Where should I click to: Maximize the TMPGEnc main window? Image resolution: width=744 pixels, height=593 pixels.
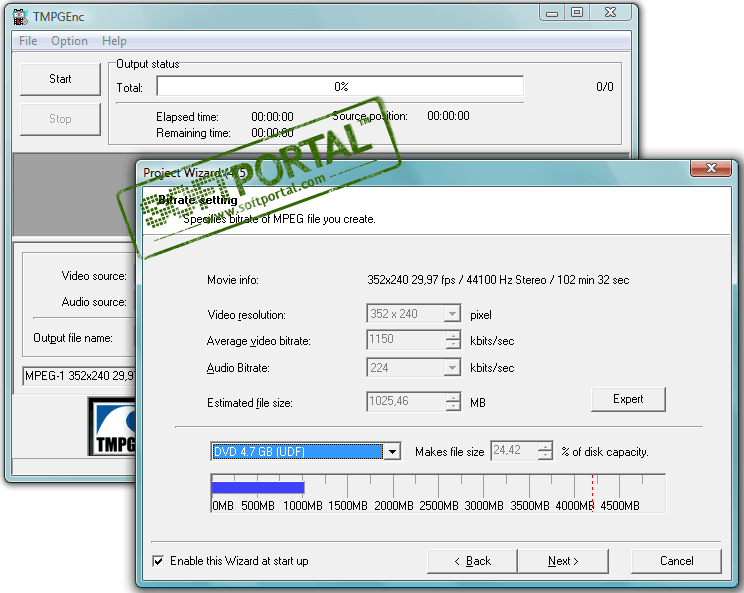[577, 13]
